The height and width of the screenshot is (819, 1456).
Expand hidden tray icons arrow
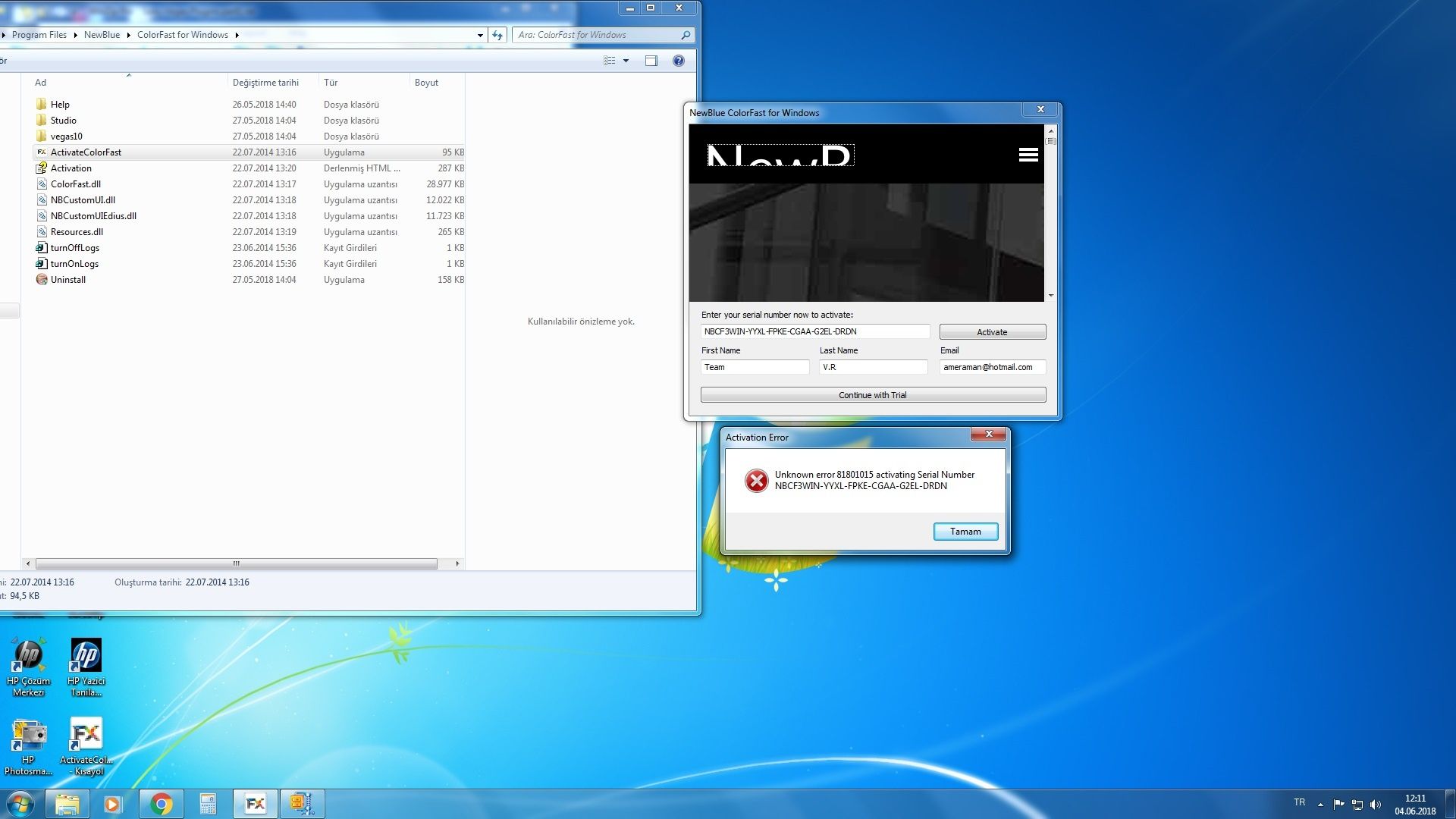(x=1320, y=804)
